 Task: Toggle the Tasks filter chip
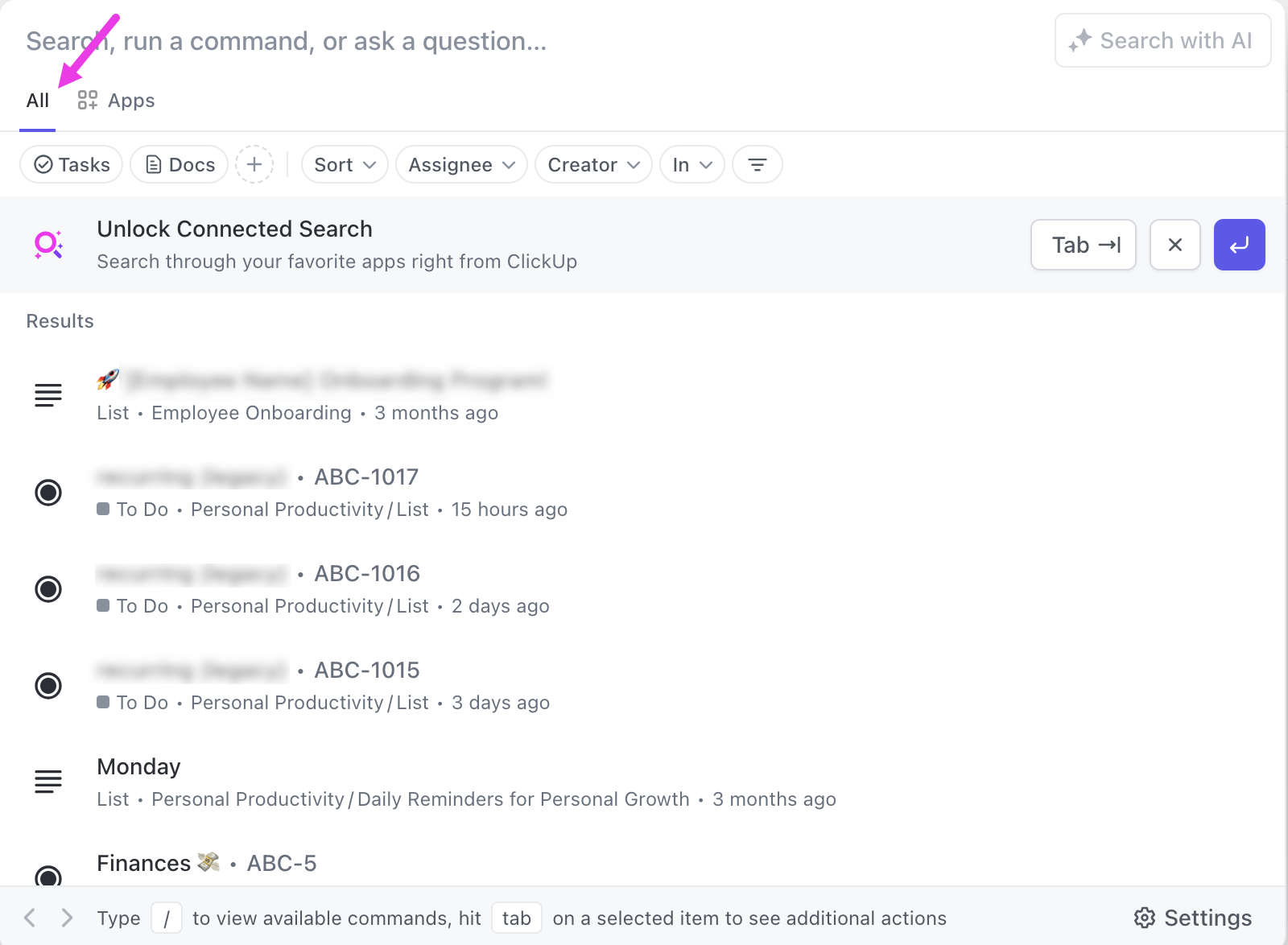[x=72, y=164]
